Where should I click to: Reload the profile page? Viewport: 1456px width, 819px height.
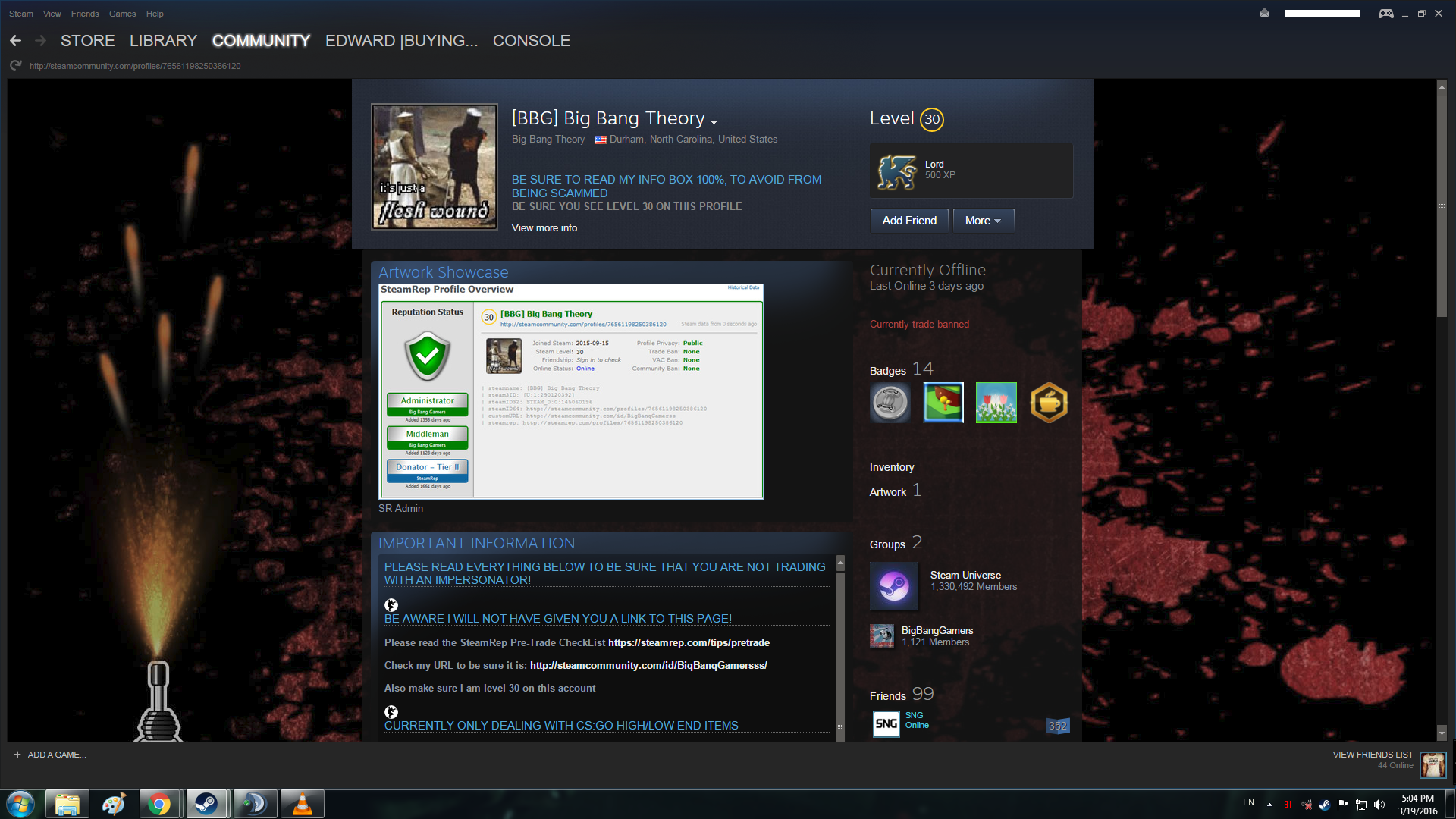(15, 66)
